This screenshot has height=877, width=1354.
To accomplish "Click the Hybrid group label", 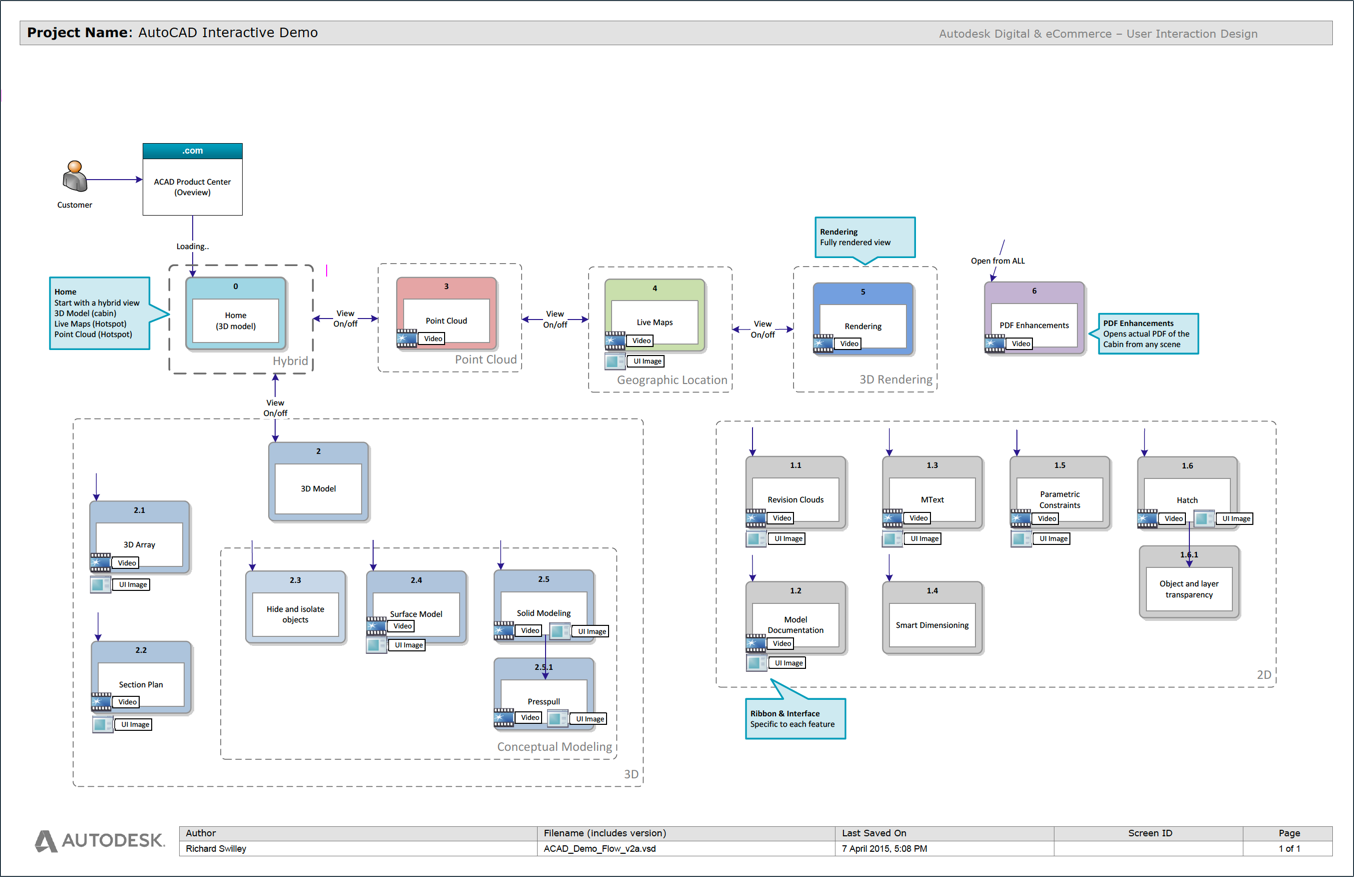I will [x=291, y=361].
